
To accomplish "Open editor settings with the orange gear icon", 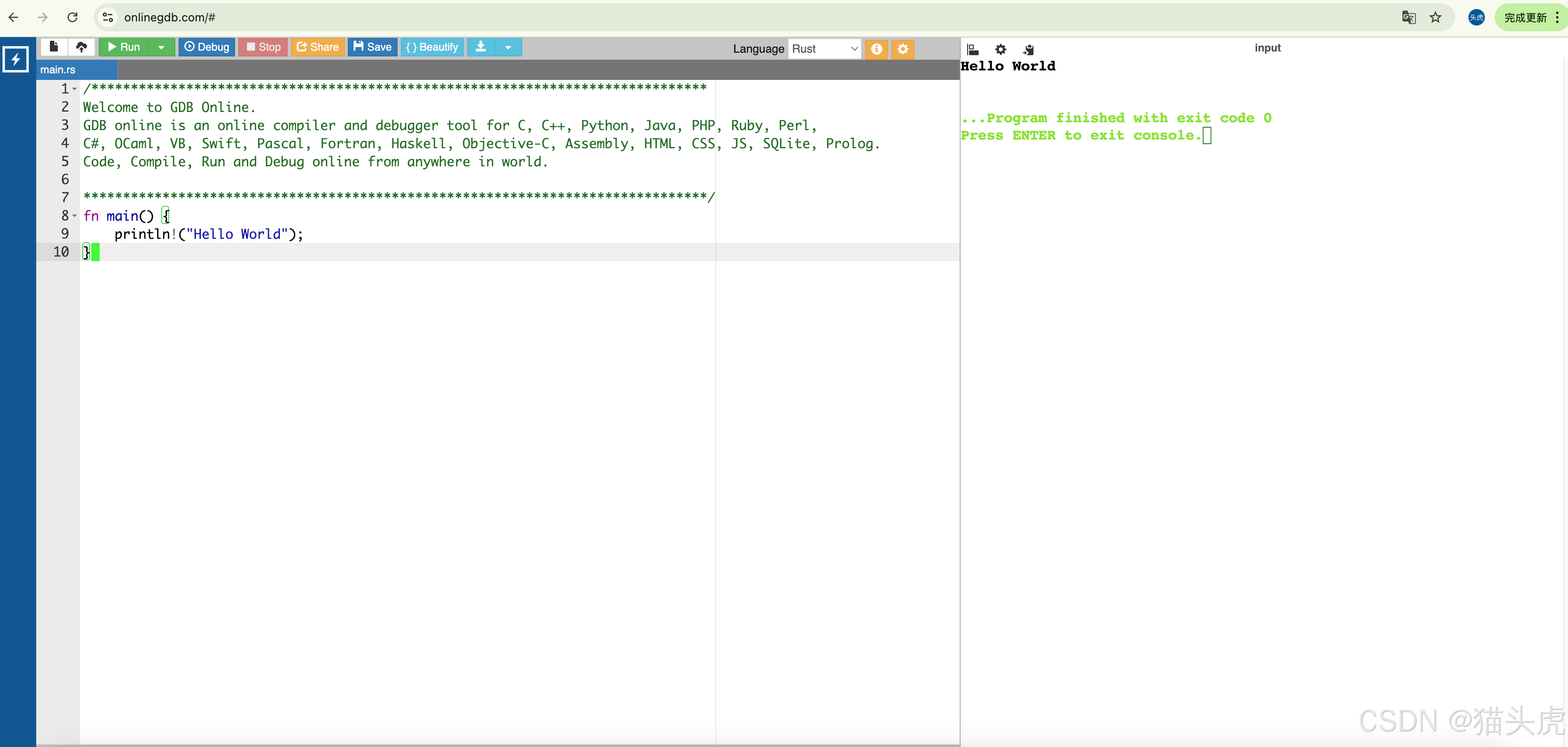I will click(x=903, y=49).
